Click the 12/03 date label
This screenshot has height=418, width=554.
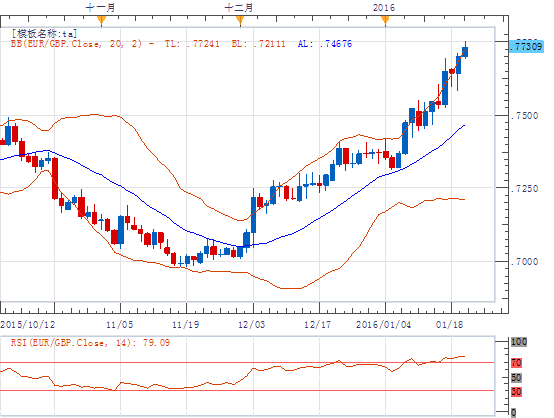point(252,324)
